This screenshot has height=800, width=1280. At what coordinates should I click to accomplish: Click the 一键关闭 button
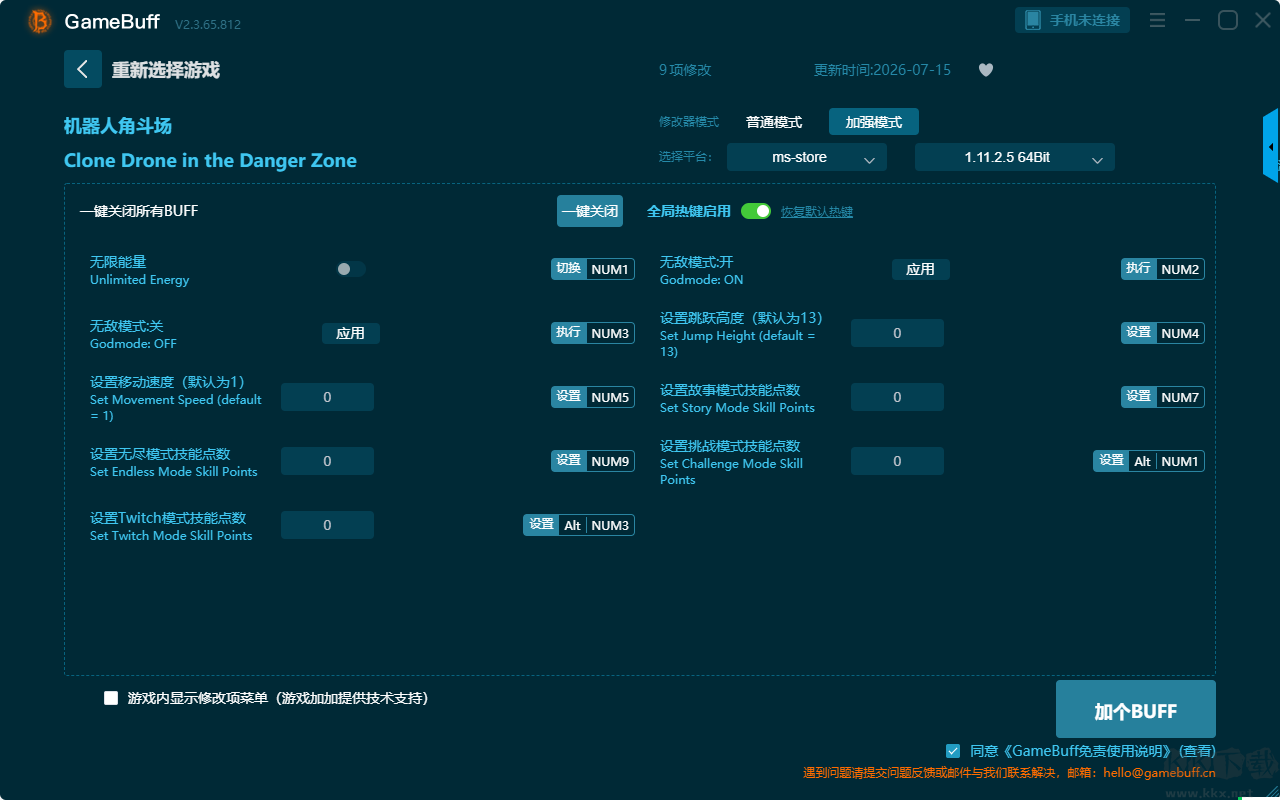[x=590, y=211]
